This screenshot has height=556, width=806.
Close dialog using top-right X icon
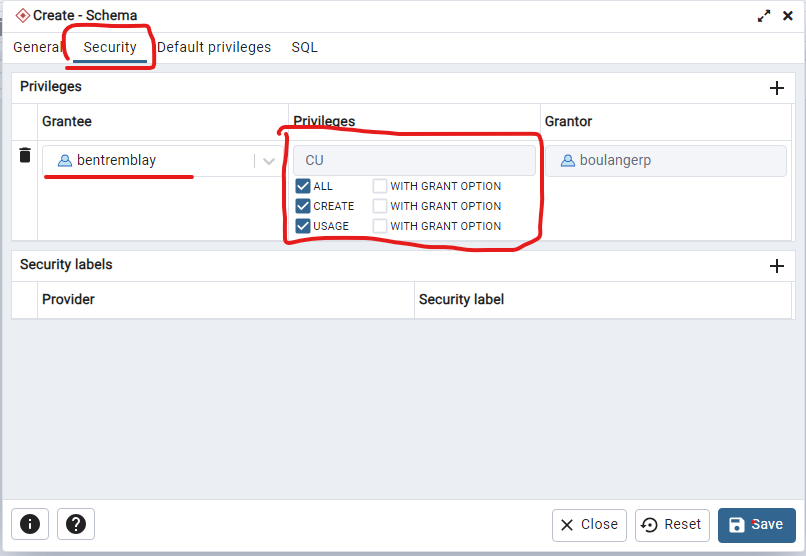pyautogui.click(x=789, y=16)
